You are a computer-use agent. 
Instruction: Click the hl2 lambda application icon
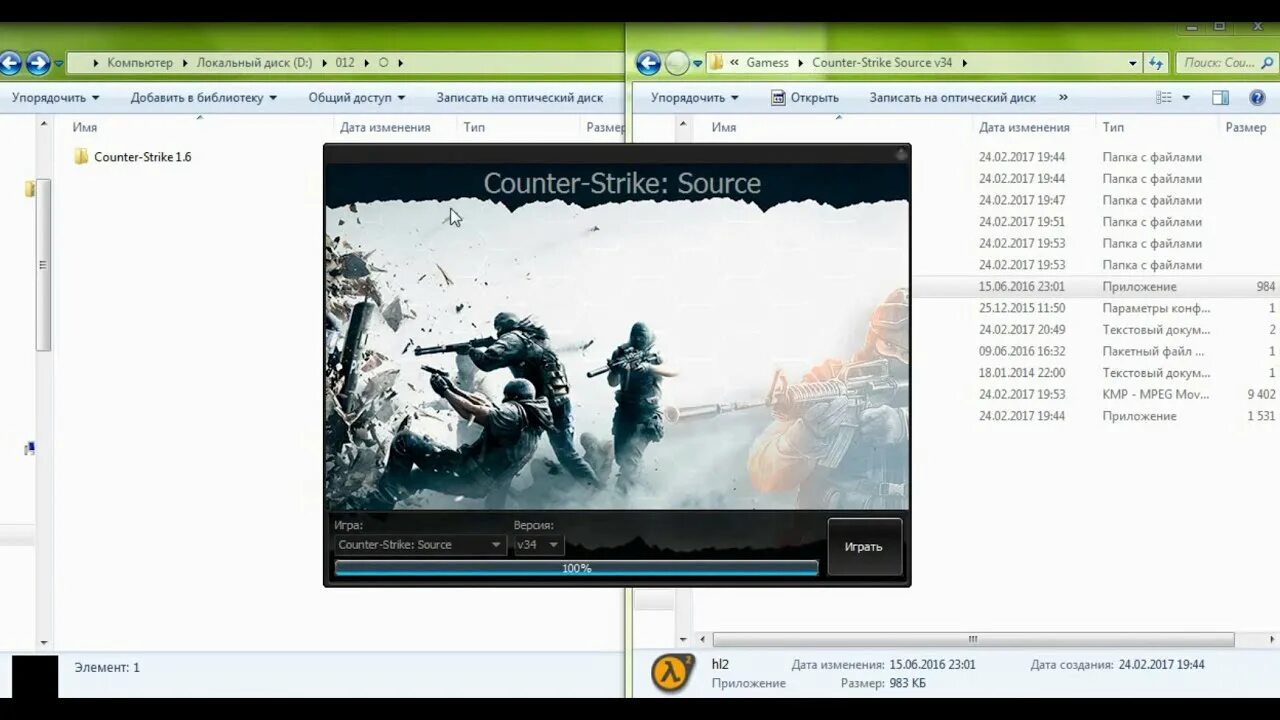coord(672,673)
